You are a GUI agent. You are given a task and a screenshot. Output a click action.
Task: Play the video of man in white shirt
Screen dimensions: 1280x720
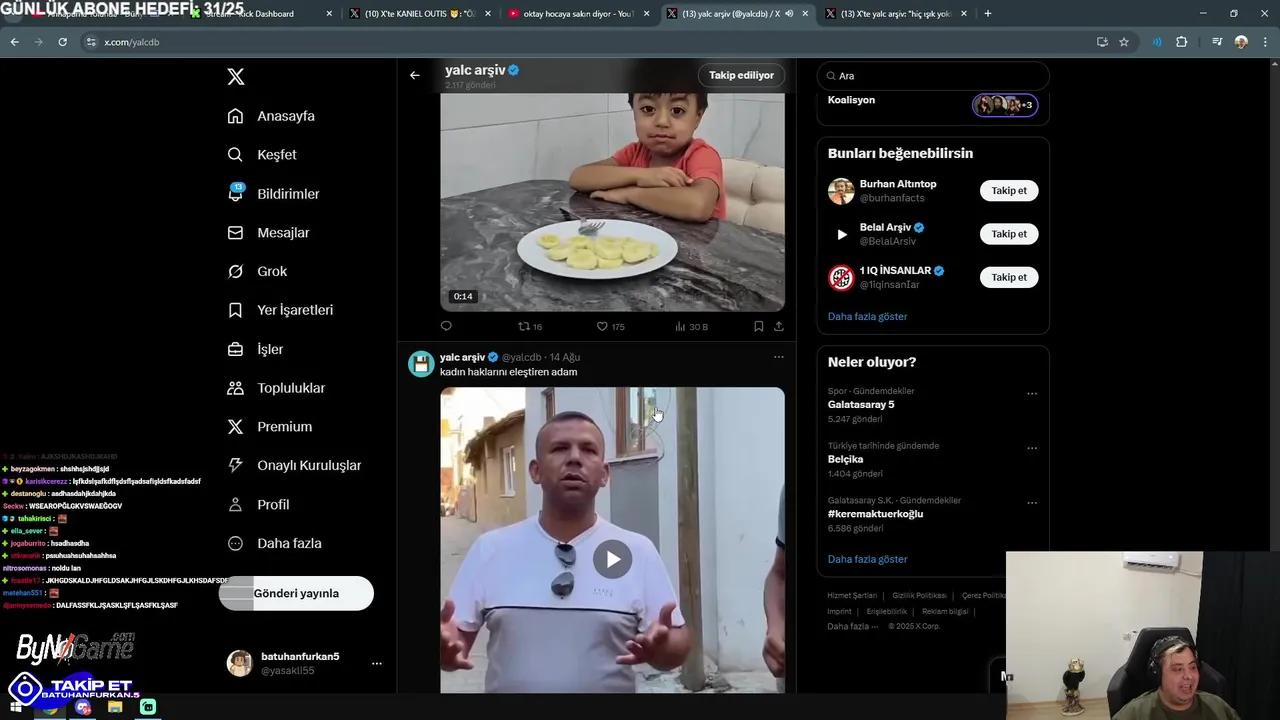tap(612, 559)
